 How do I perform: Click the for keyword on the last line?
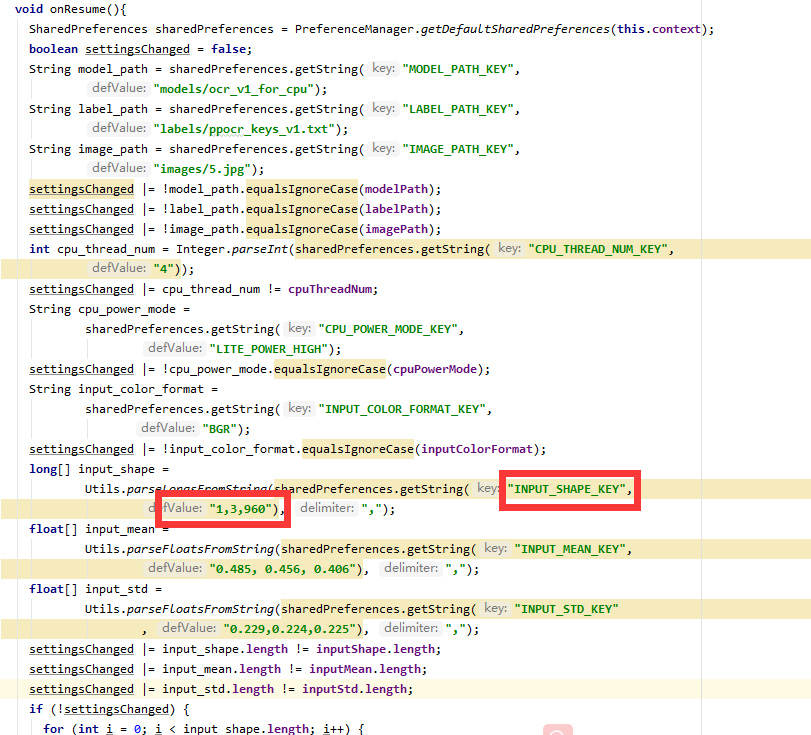click(59, 728)
